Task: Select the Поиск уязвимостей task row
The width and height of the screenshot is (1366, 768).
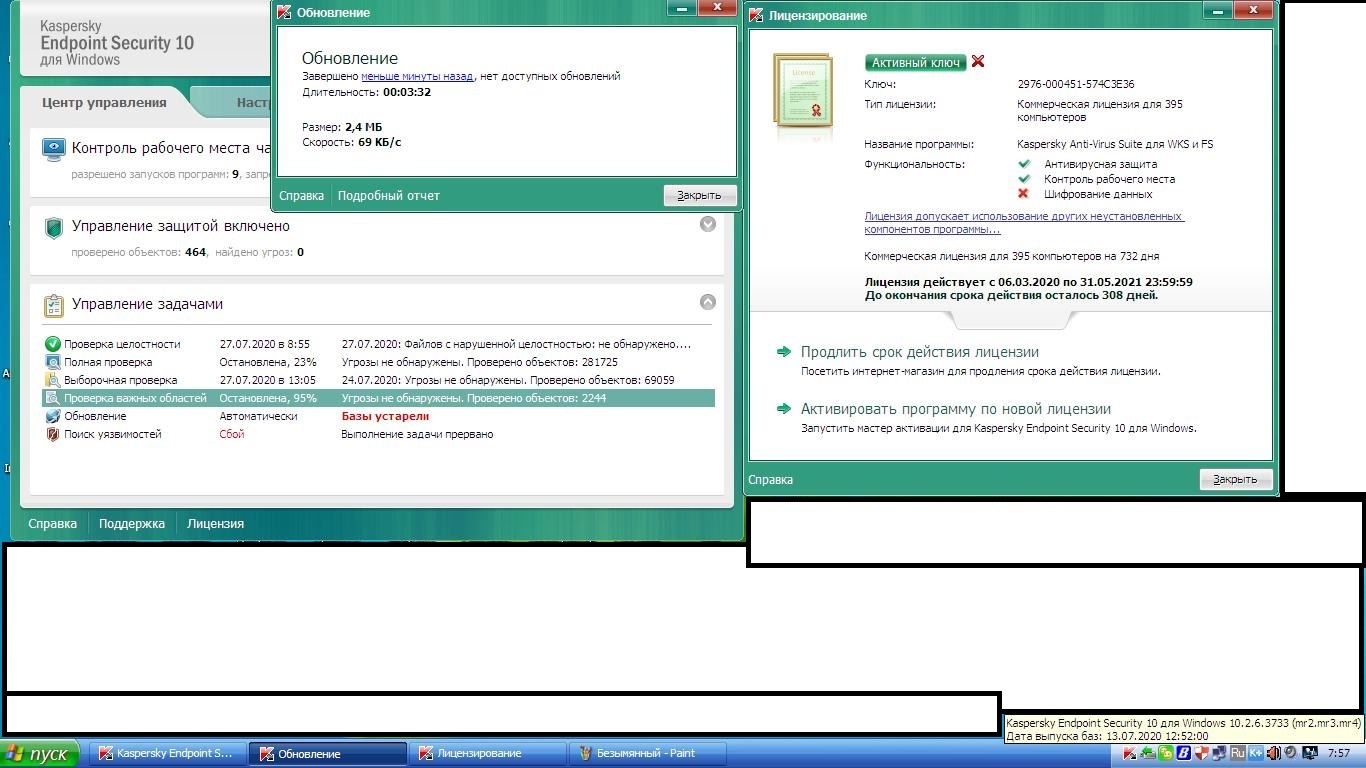Action: pyautogui.click(x=378, y=434)
